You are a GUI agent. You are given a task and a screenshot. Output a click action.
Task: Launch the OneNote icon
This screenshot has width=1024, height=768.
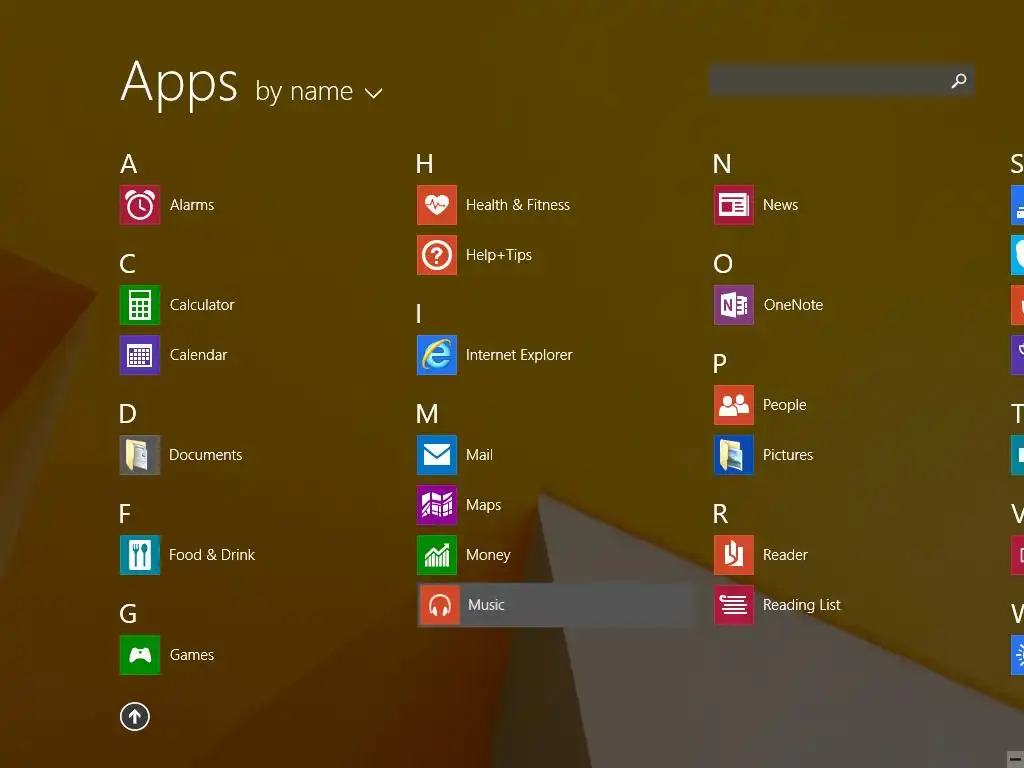734,305
